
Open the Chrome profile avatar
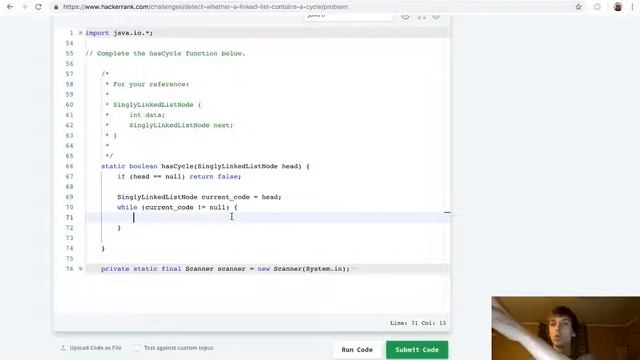click(x=618, y=7)
